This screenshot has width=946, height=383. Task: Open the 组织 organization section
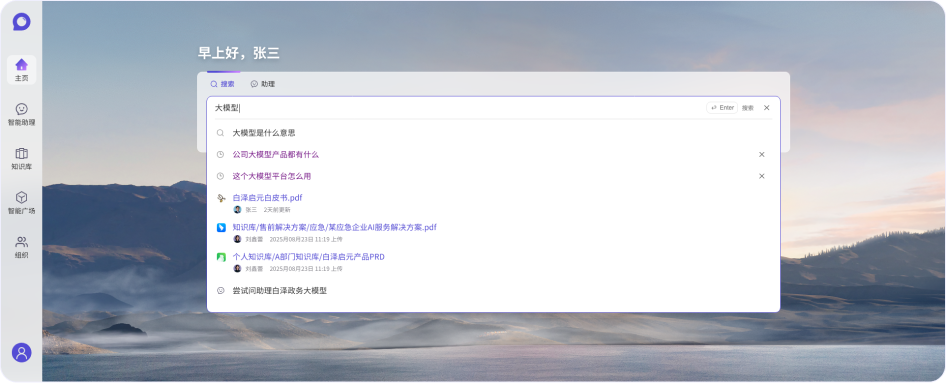(x=22, y=247)
